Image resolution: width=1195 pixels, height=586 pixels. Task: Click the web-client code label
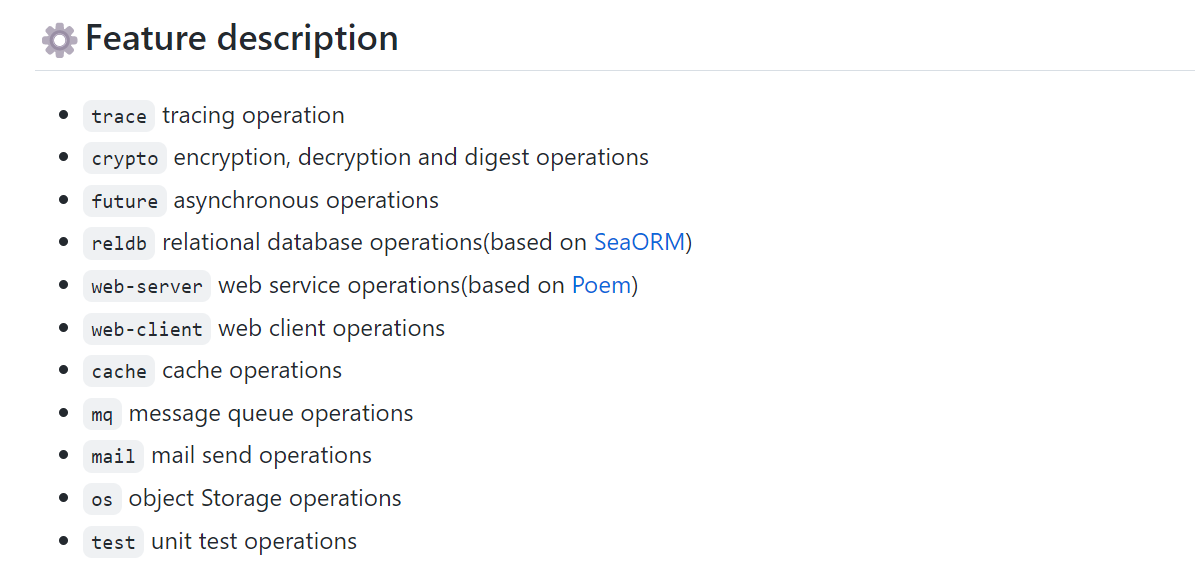click(x=147, y=329)
